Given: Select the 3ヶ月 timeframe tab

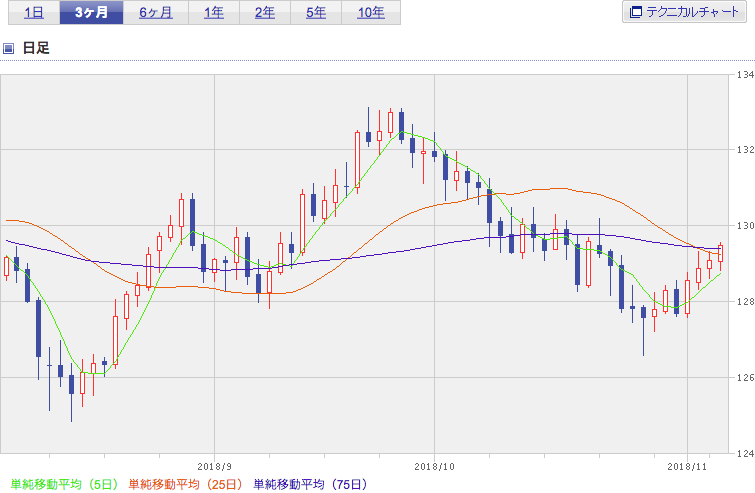Looking at the screenshot, I should point(91,12).
